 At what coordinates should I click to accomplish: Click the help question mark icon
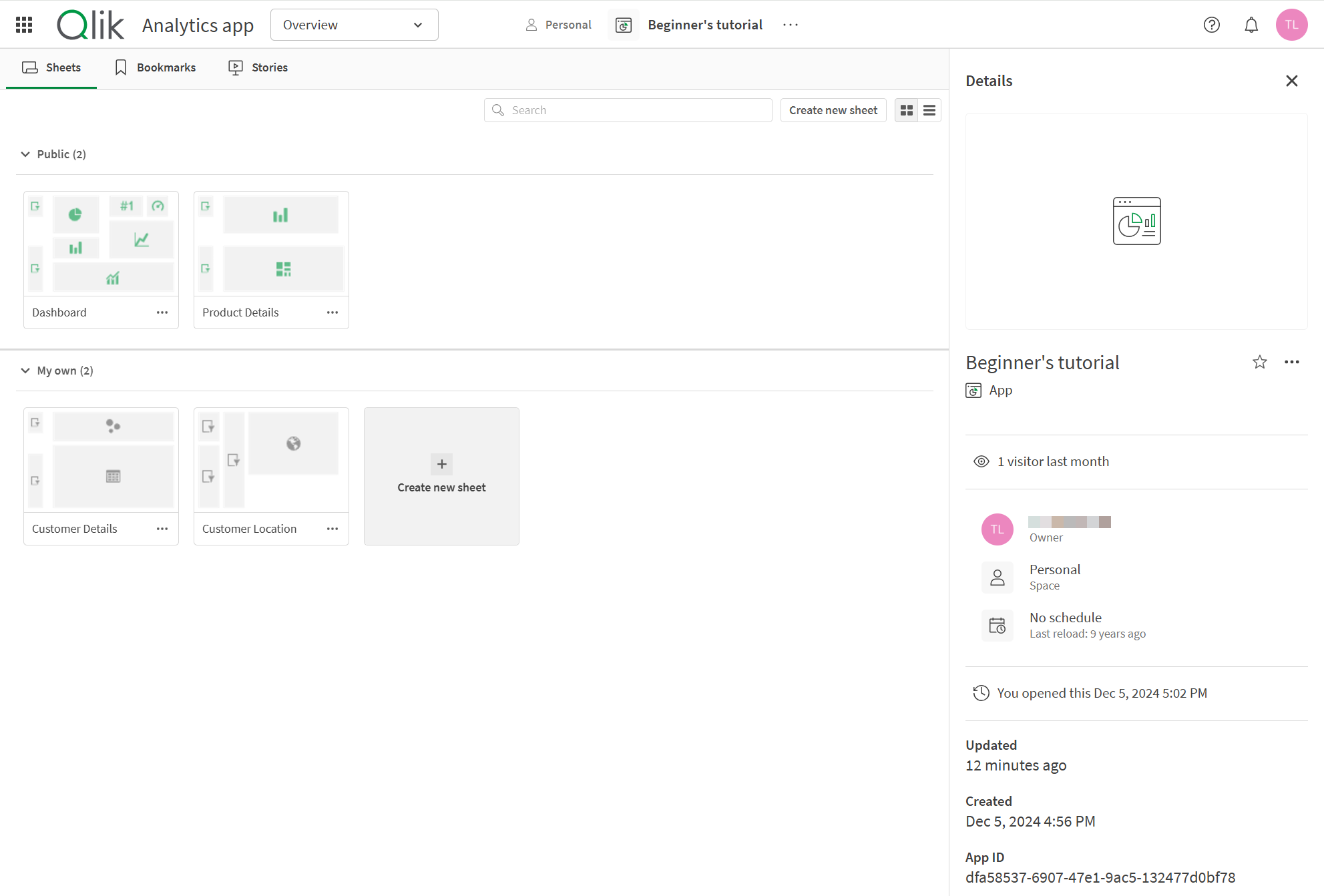[x=1211, y=25]
